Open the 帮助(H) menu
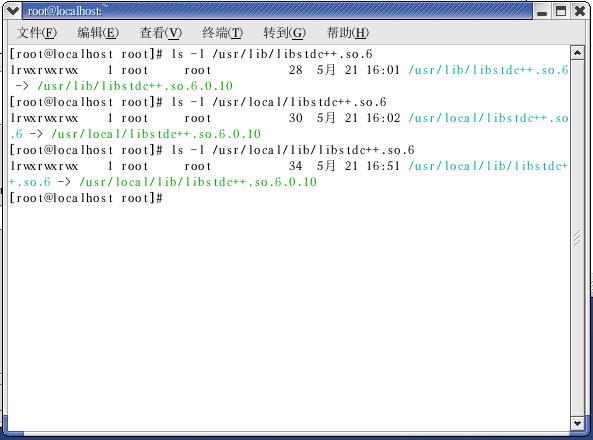593x440 pixels. [x=348, y=33]
